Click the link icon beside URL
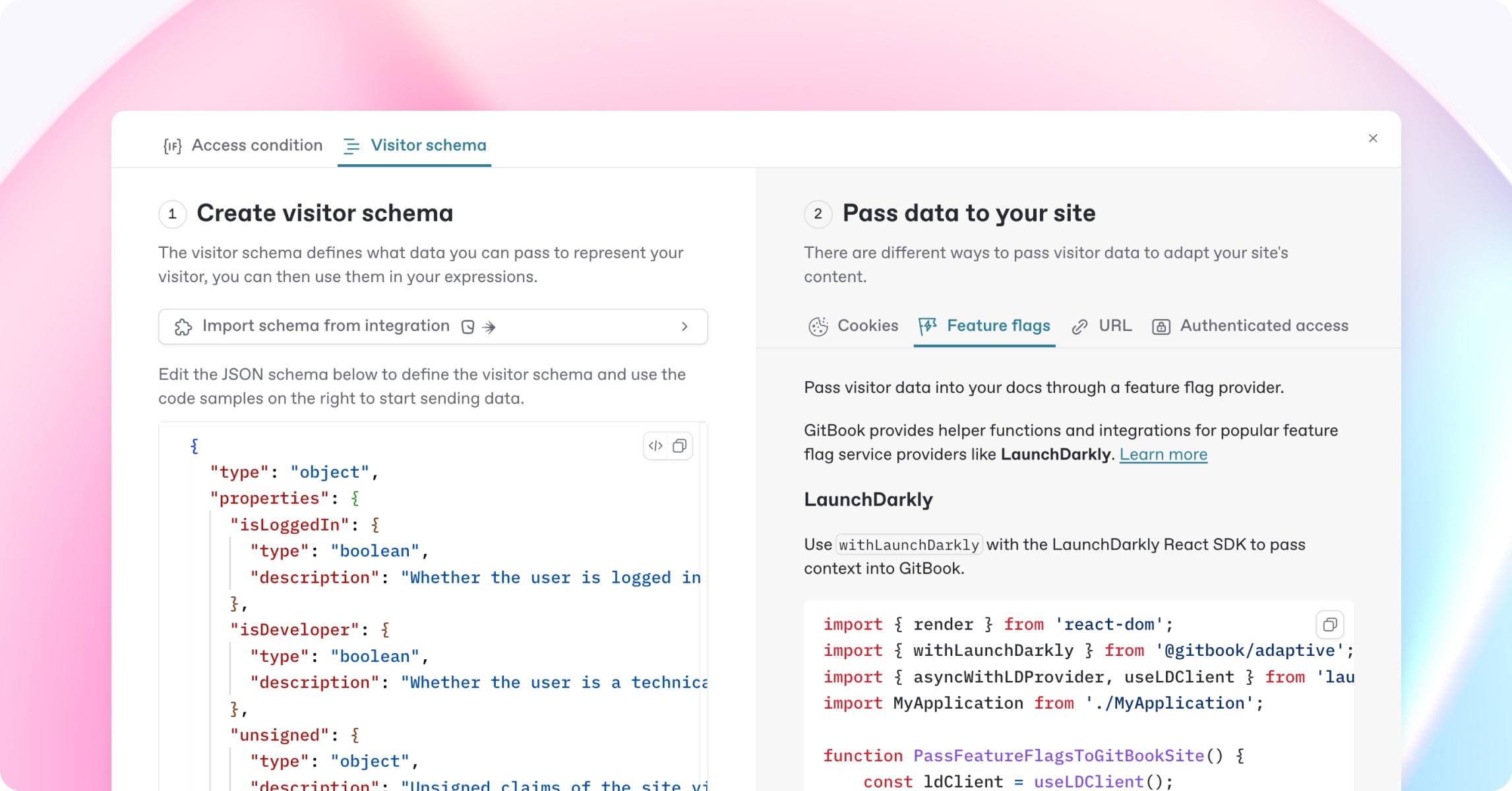Image resolution: width=1512 pixels, height=791 pixels. (x=1079, y=327)
